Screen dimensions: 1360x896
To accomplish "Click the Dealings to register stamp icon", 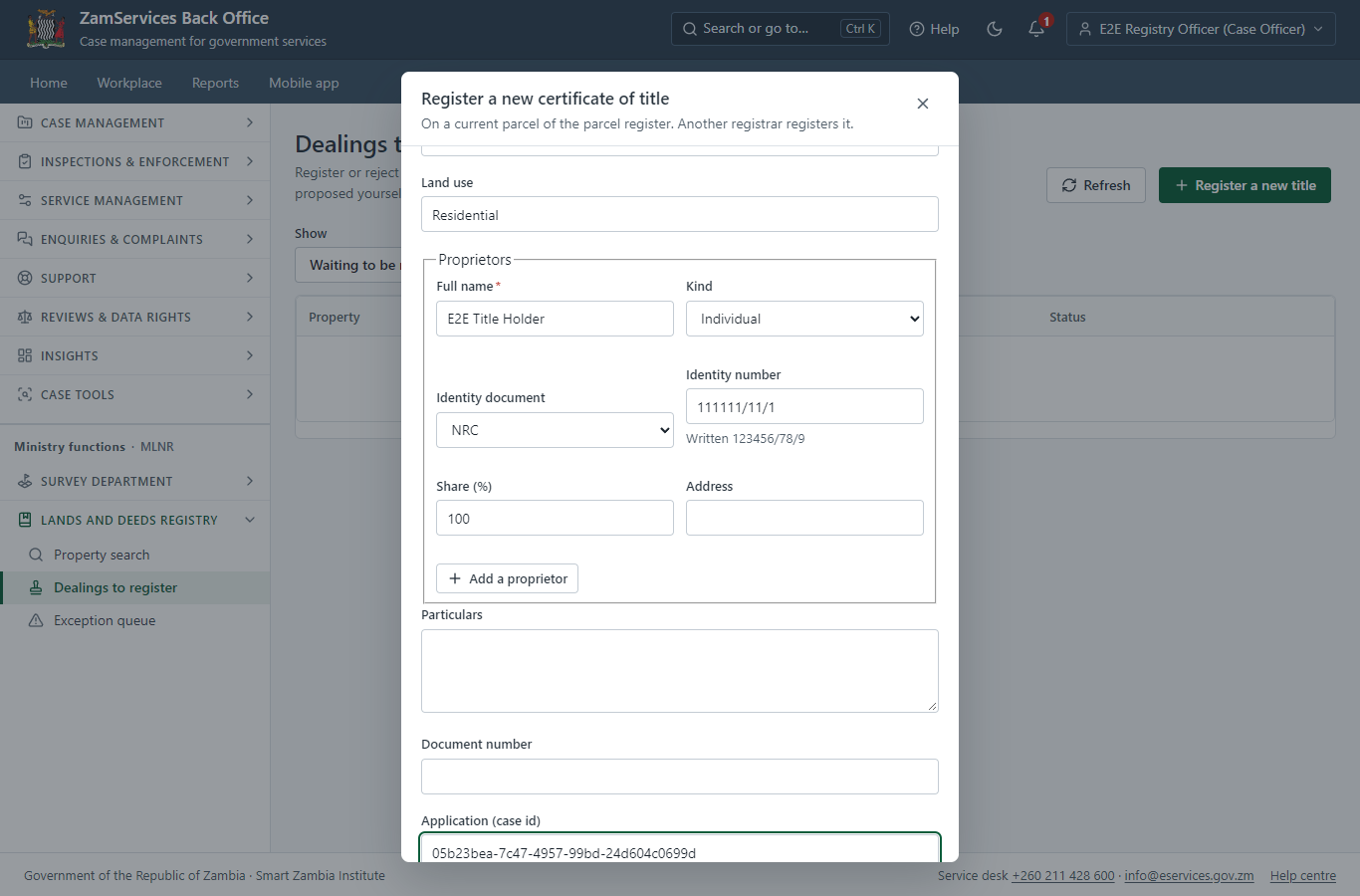I will point(36,587).
